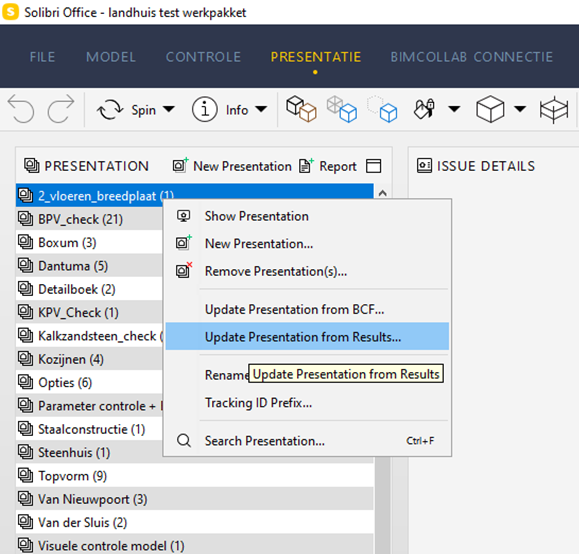Click the dotted hexagon and blue cube icon
Viewport: 579px width, 554px height.
pyautogui.click(x=382, y=109)
